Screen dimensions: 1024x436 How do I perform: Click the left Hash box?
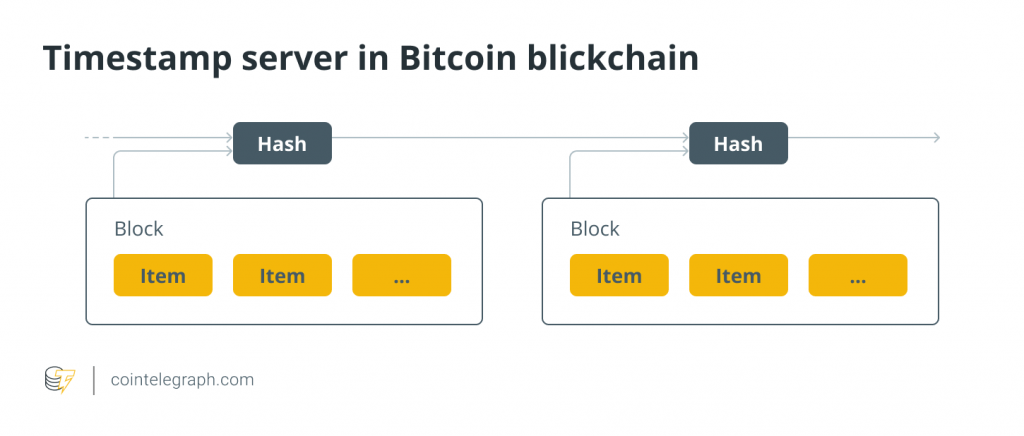[282, 144]
